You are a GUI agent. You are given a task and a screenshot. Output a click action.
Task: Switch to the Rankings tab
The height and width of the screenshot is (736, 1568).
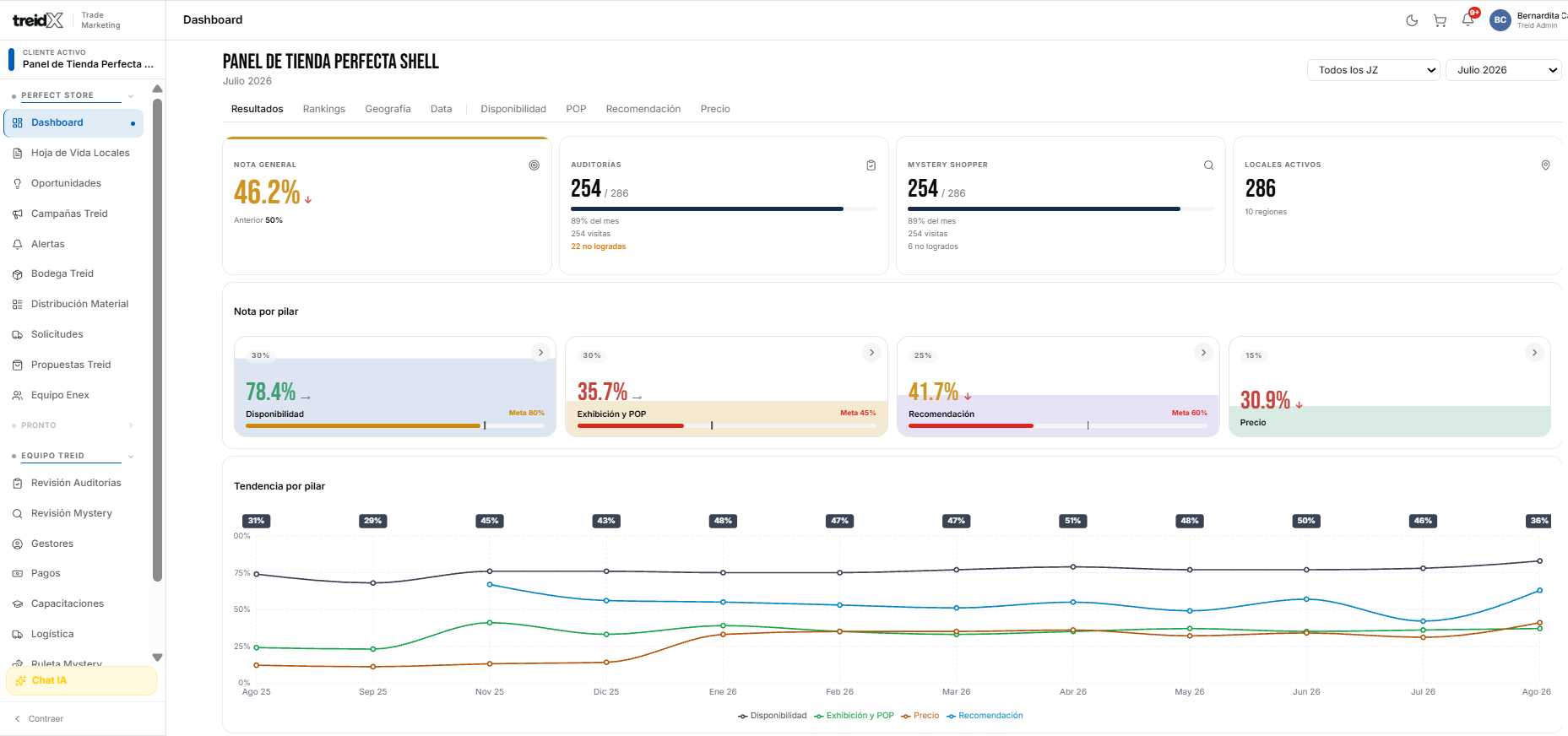(x=324, y=109)
